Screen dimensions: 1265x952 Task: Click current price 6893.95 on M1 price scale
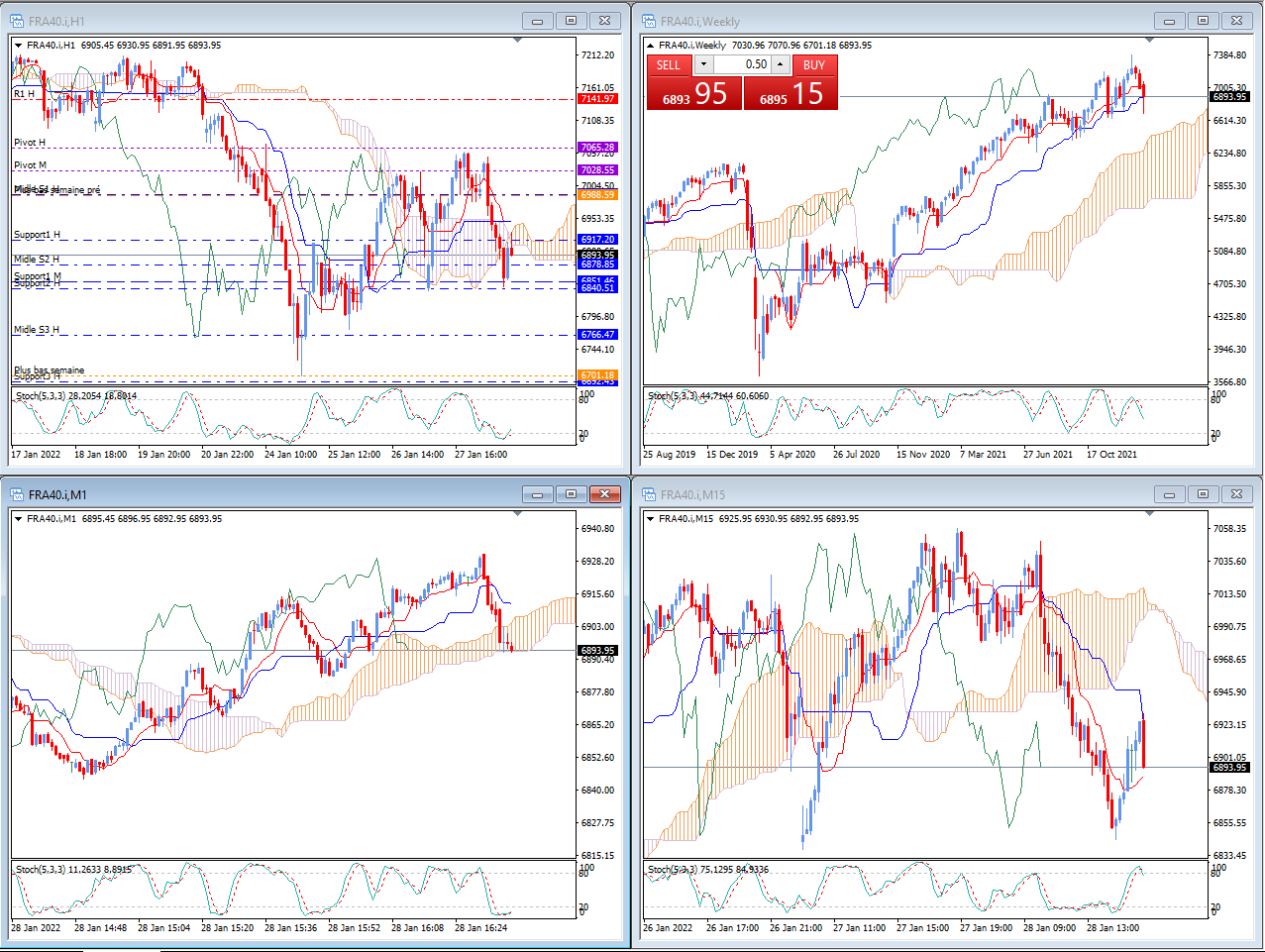(x=597, y=651)
